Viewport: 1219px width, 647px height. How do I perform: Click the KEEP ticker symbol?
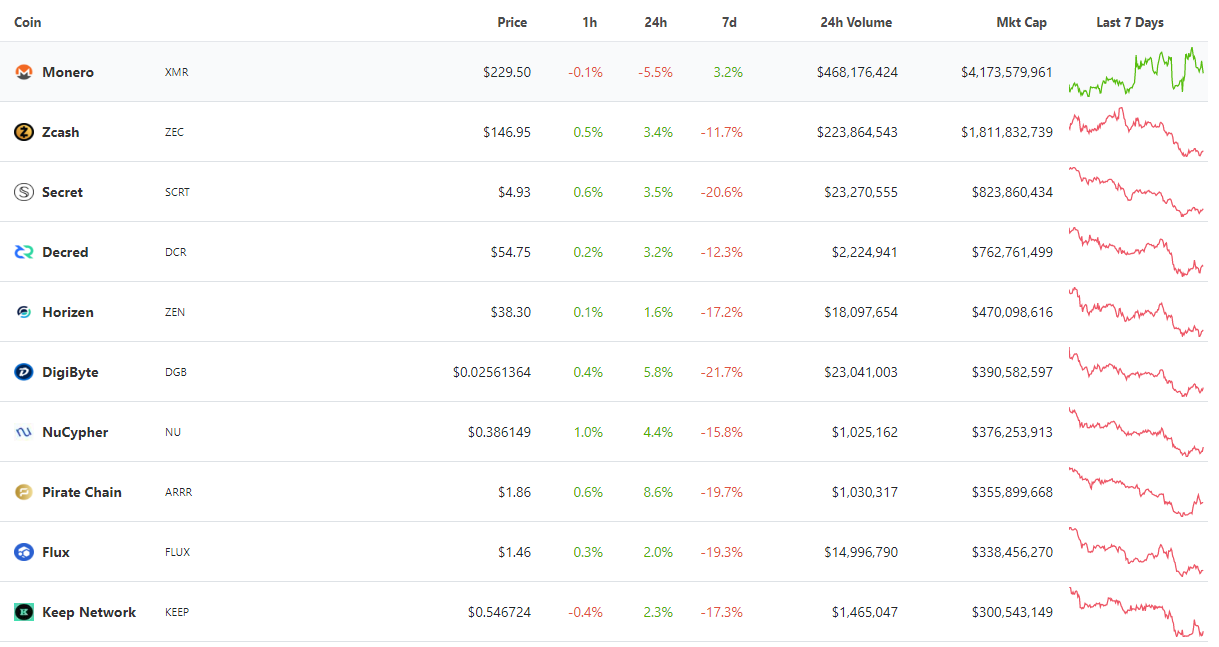178,612
